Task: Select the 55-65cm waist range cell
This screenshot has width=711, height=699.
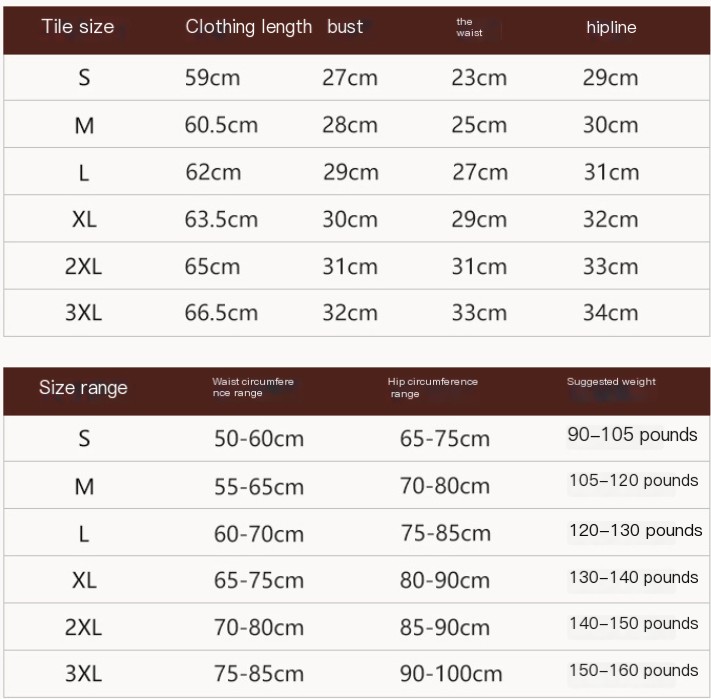Action: tap(259, 487)
